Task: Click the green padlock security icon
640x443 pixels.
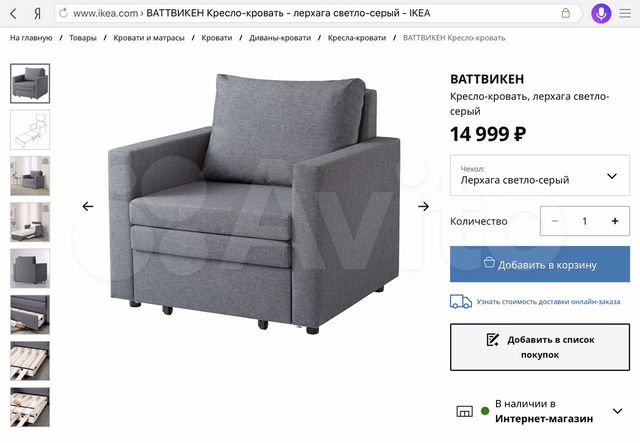Action: [x=566, y=13]
